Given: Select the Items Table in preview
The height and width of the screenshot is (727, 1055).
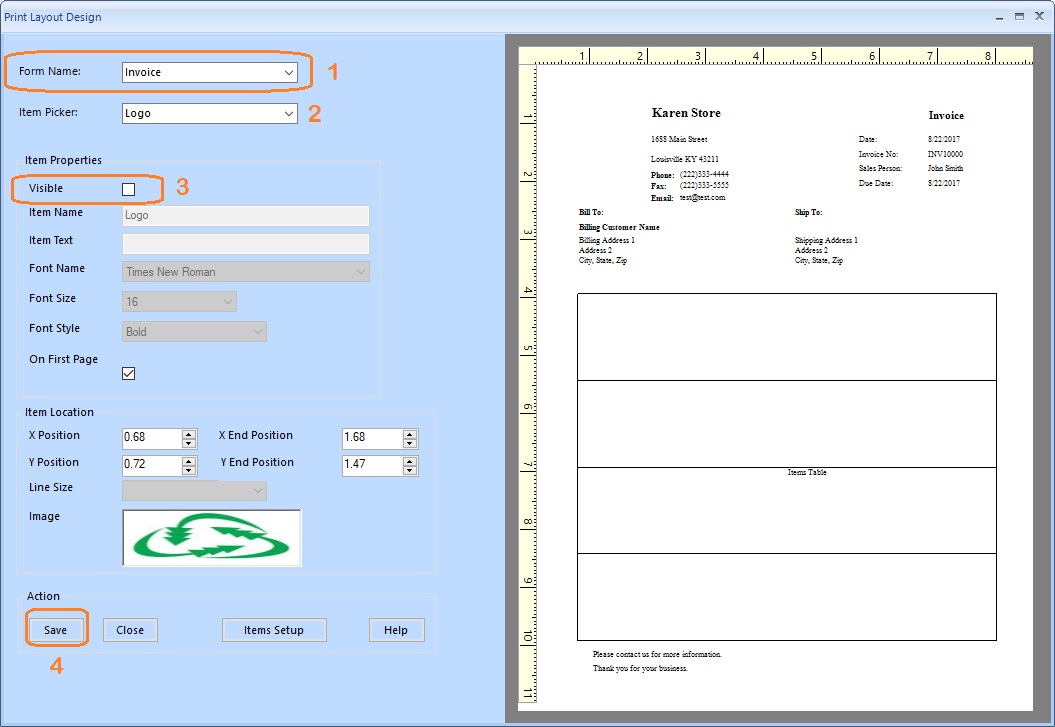Looking at the screenshot, I should tap(806, 472).
